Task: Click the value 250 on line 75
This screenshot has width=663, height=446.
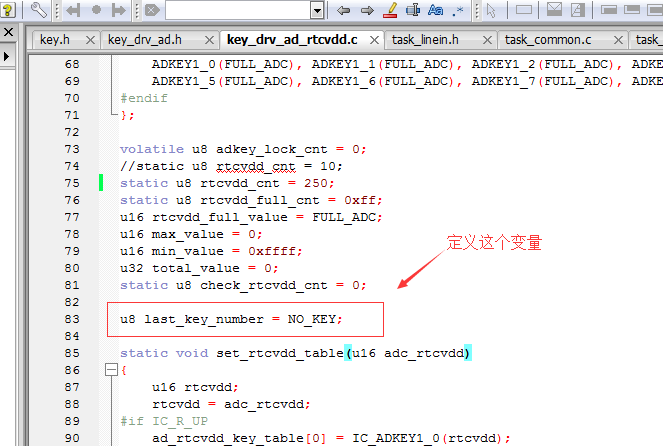Action: click(x=315, y=183)
